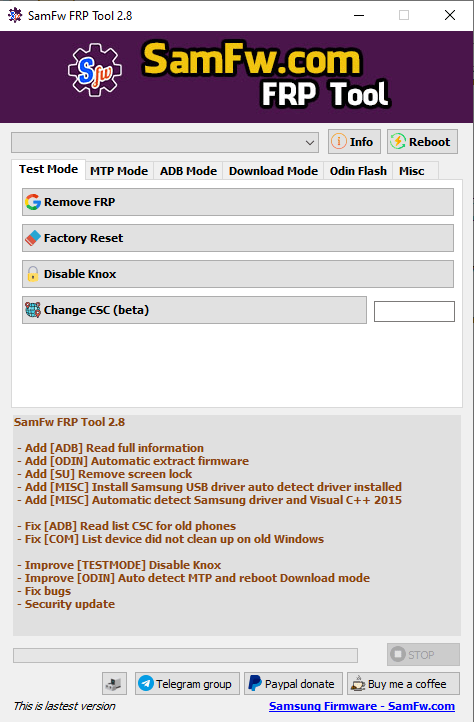Click the app icon in title bar
Viewport: 474px width, 722px height.
[x=15, y=15]
